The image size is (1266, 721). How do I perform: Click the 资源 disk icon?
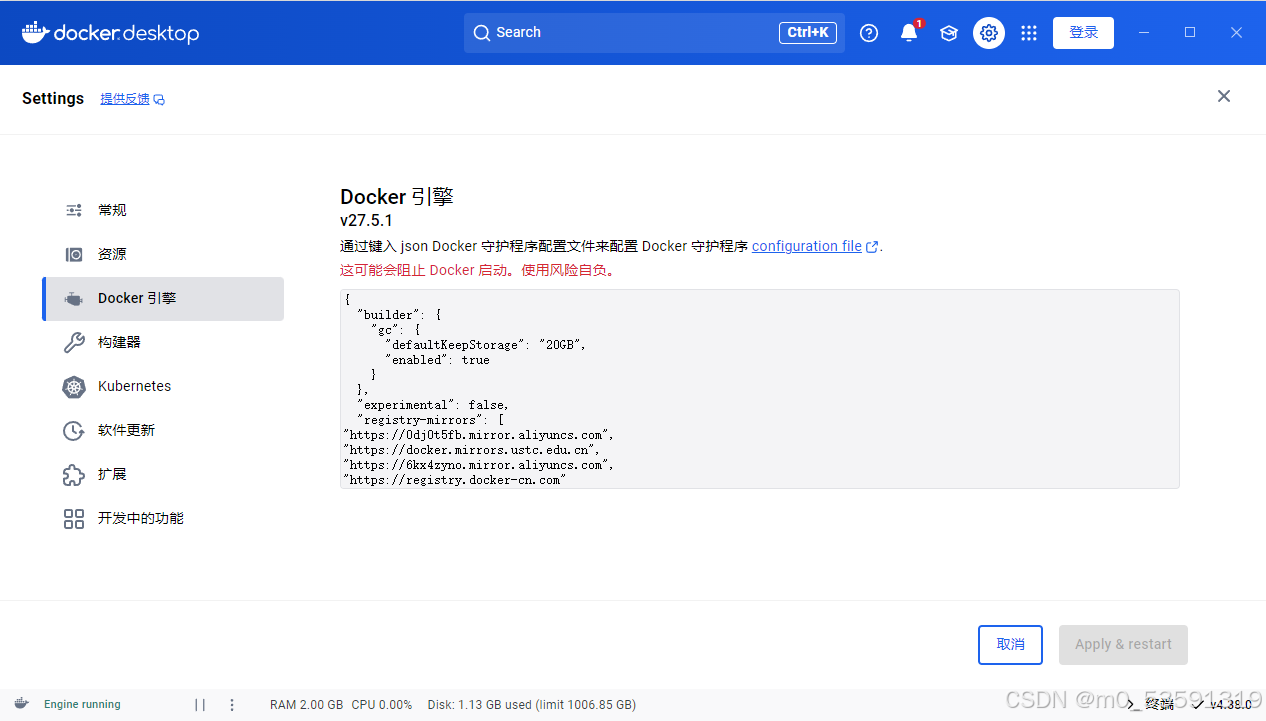(x=74, y=255)
